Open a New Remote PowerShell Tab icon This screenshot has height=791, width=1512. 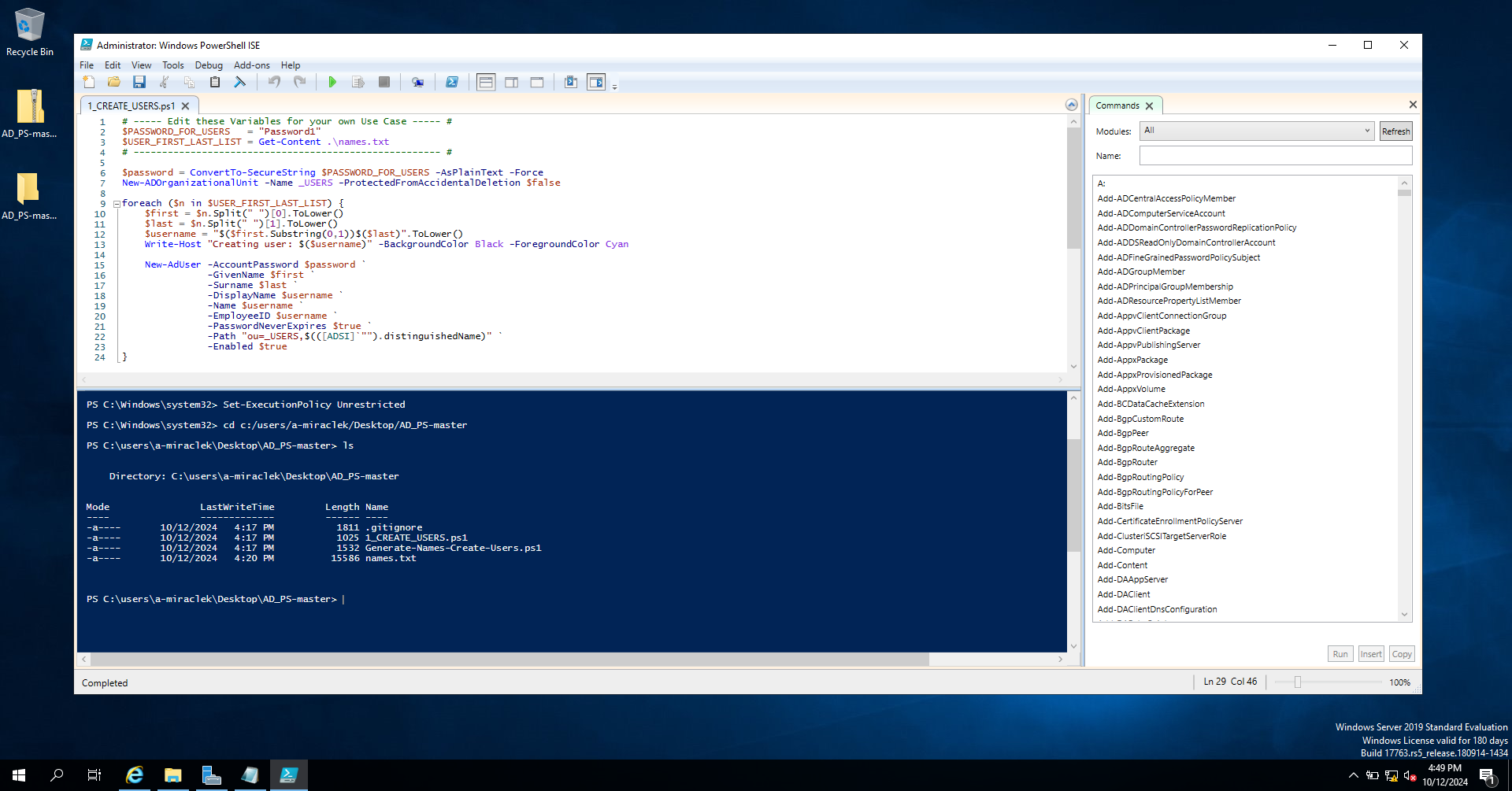[x=418, y=82]
